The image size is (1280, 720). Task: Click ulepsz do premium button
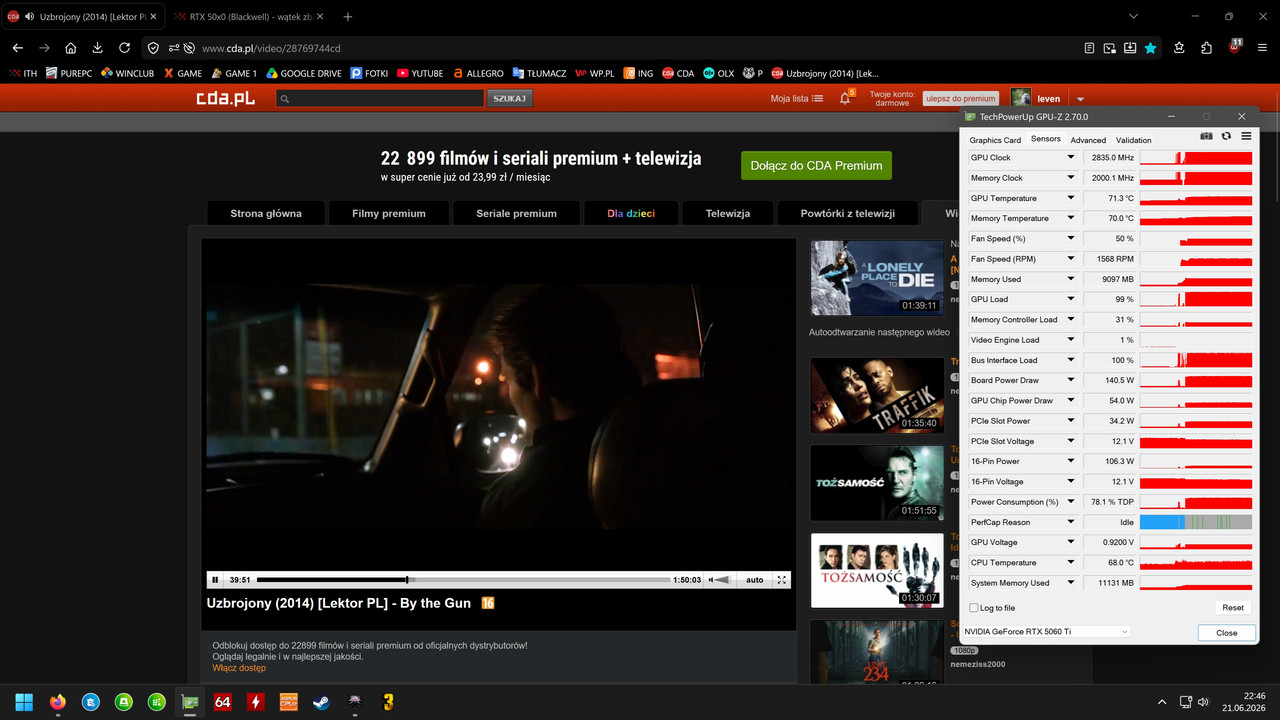point(960,99)
